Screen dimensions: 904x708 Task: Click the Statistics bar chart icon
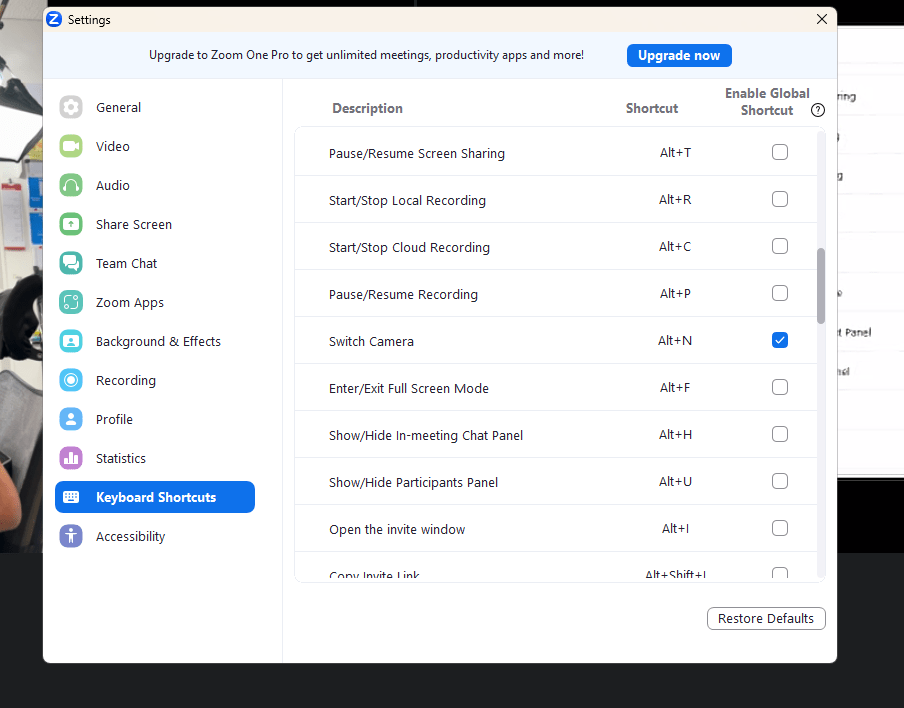(71, 458)
